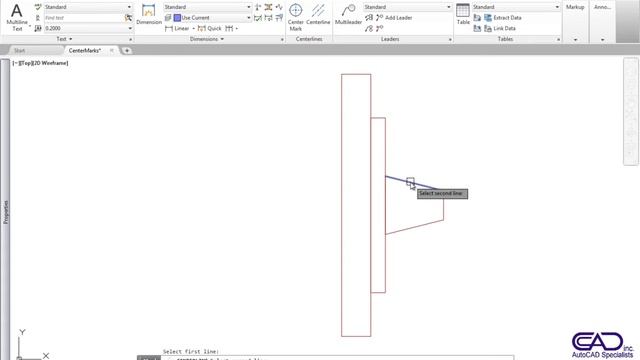
Task: Select the Quick dimension tool
Action: pos(209,28)
